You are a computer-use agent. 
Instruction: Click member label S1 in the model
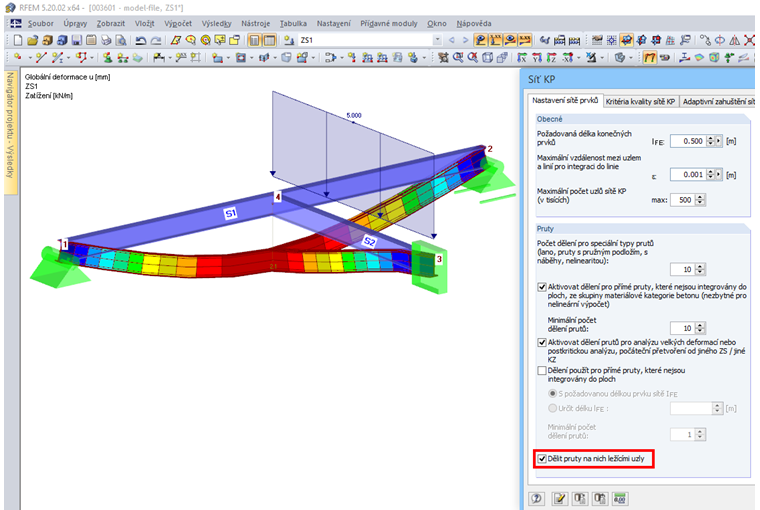[230, 212]
